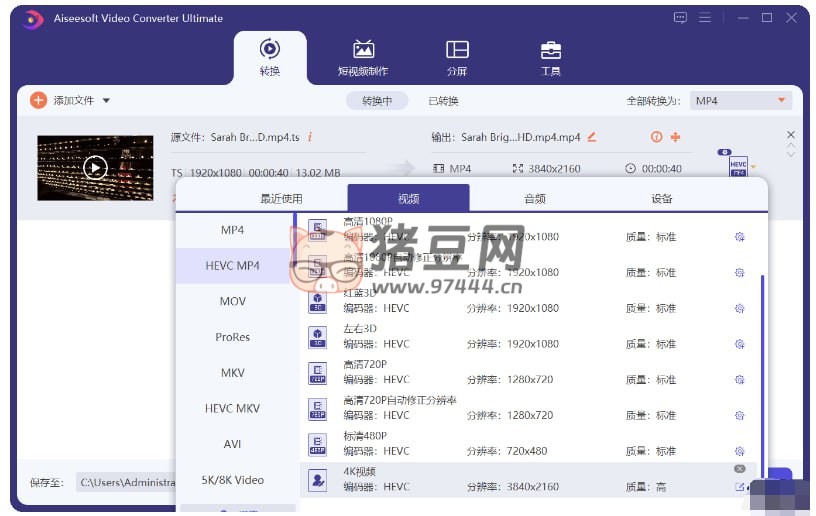Click the pencil icon to rename output file
The width and height of the screenshot is (816, 516).
tap(591, 137)
